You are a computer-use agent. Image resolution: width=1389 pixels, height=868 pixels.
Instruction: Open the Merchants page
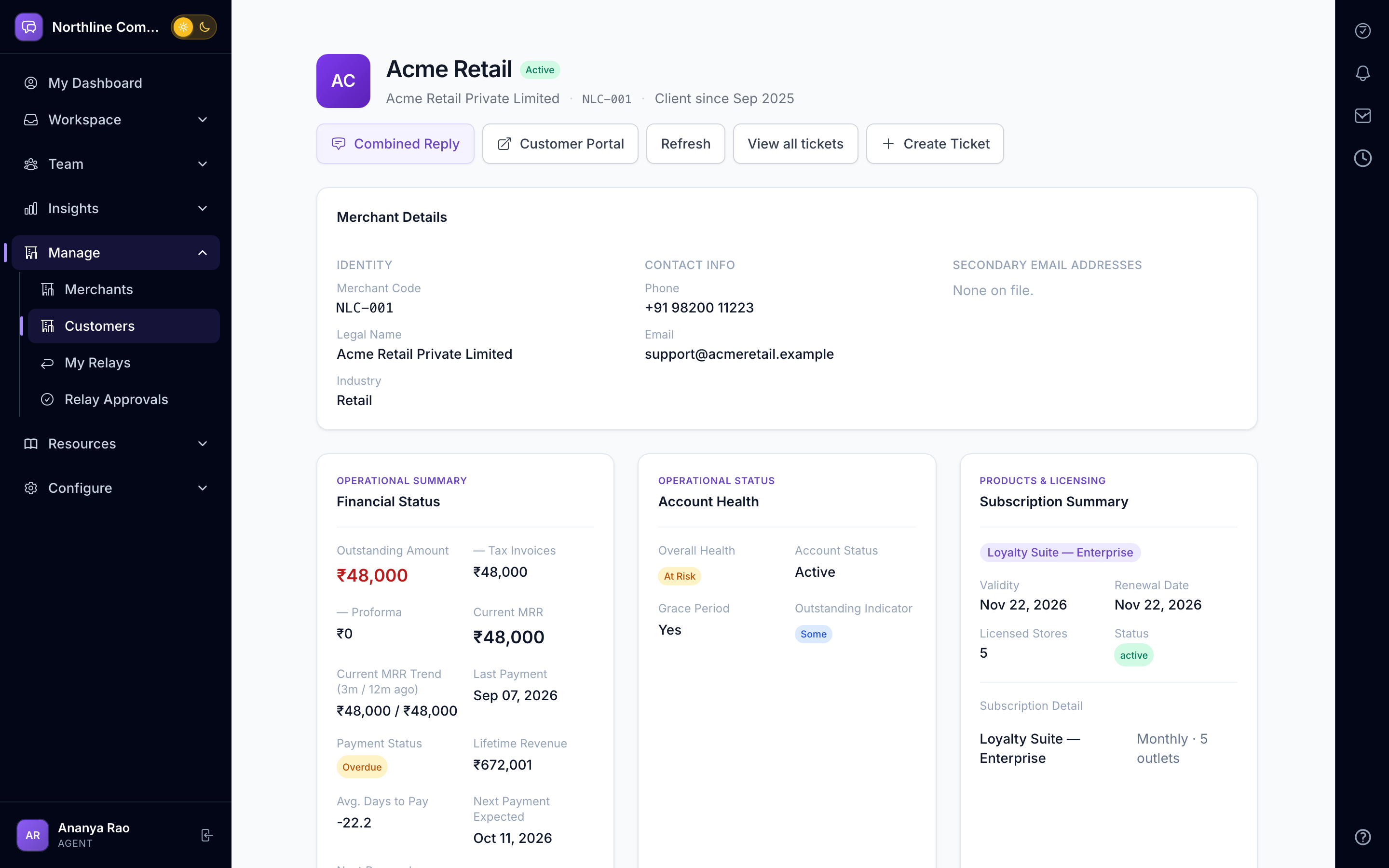pyautogui.click(x=123, y=289)
